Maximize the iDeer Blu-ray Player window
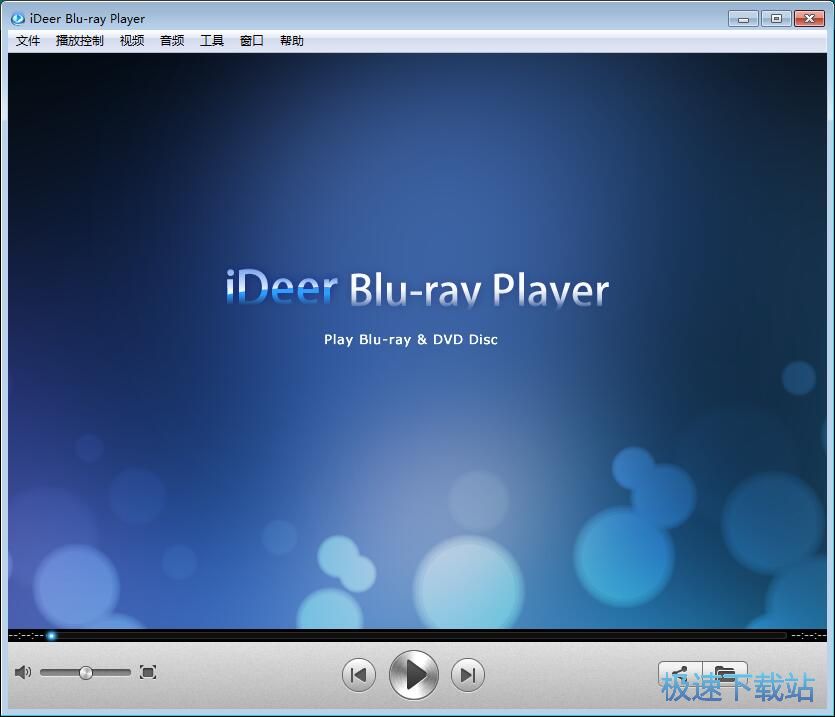The image size is (835, 717). click(776, 19)
